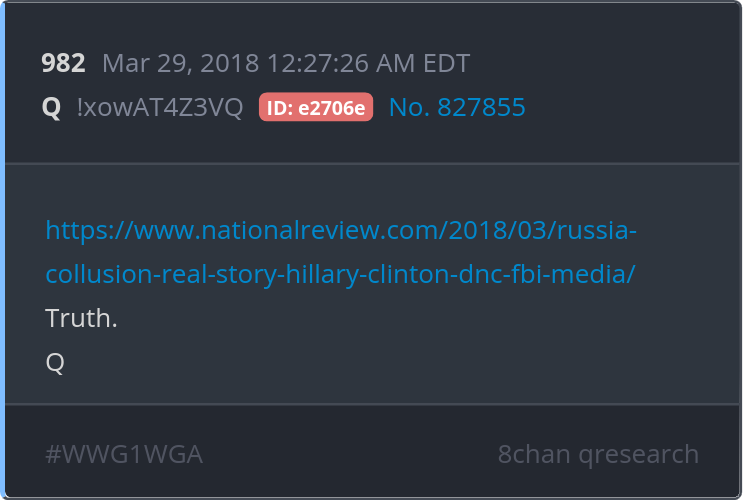Click the collusion-real-story-hillary-clinton URL line
This screenshot has width=744, height=500.
click(340, 274)
